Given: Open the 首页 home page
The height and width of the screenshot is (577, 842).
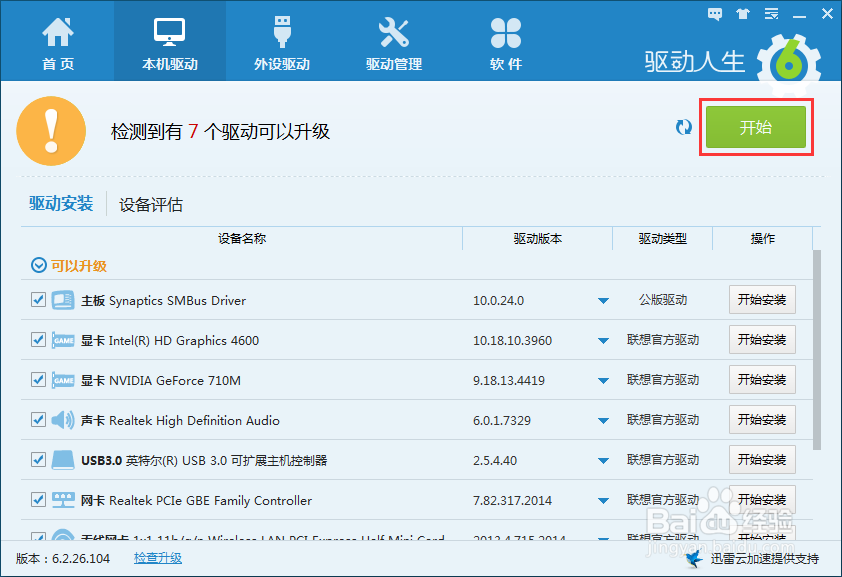Looking at the screenshot, I should tap(58, 40).
